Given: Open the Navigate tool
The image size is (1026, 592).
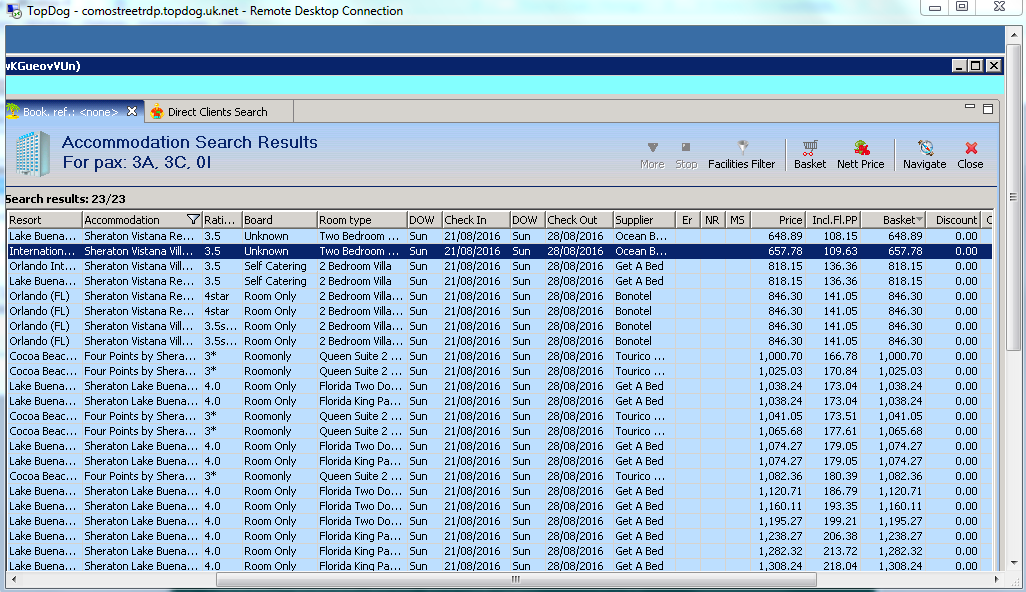Looking at the screenshot, I should (x=924, y=154).
